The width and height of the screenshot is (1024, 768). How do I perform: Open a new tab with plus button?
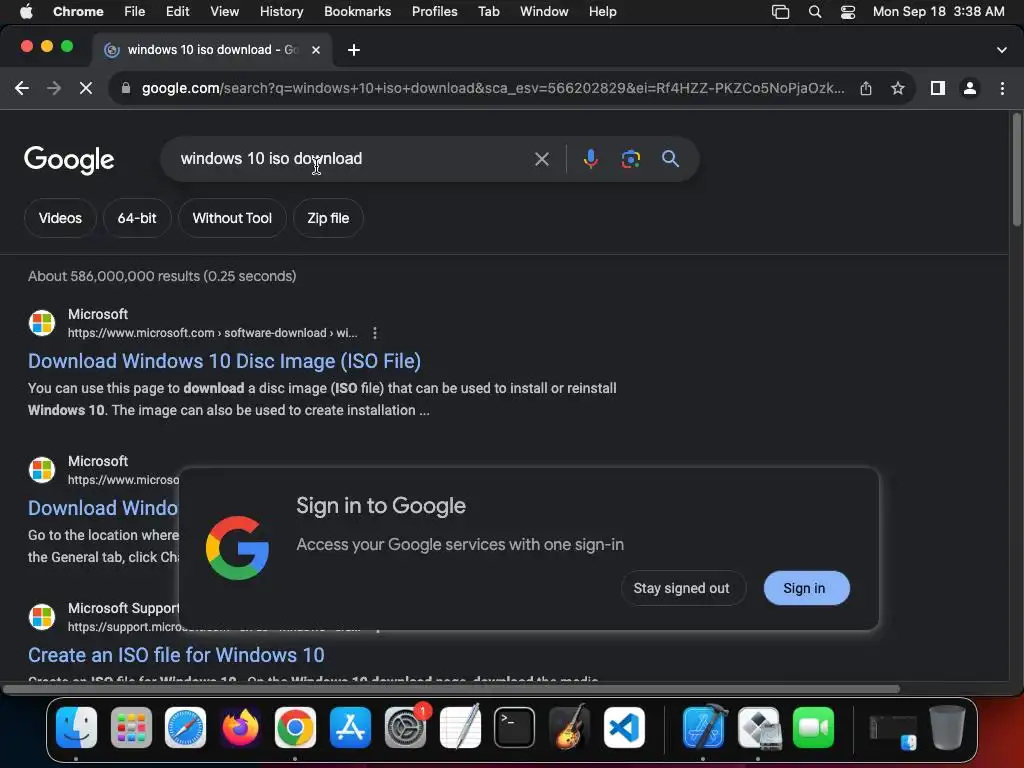[354, 50]
